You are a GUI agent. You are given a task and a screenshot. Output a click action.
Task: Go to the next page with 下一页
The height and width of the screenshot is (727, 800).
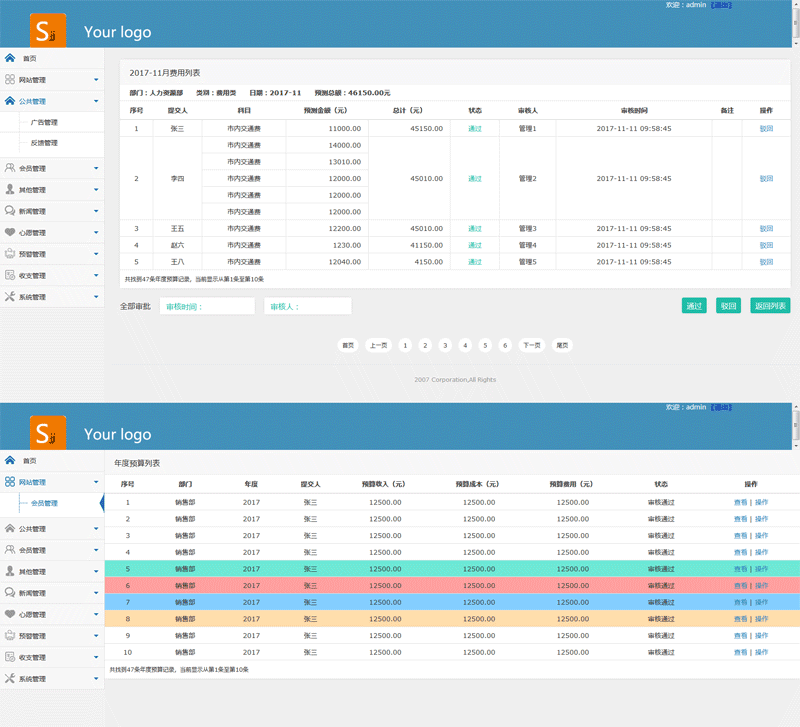pos(532,345)
